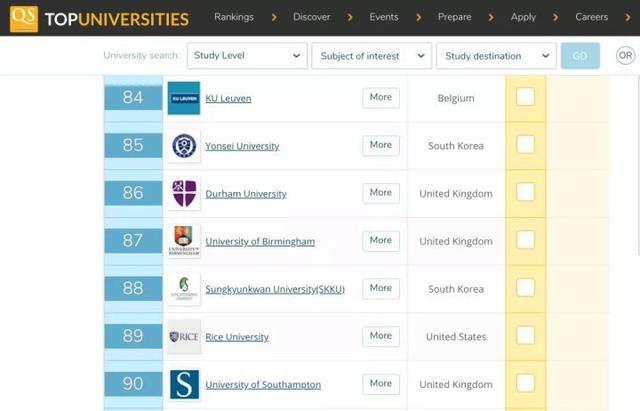
Task: Tick the compare checkbox for Durham University
Action: point(525,192)
